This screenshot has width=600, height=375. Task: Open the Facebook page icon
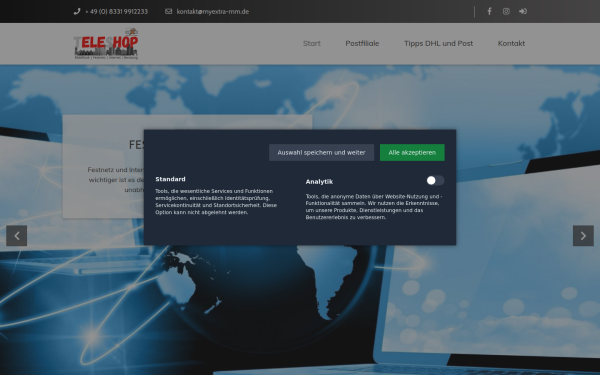pos(489,11)
